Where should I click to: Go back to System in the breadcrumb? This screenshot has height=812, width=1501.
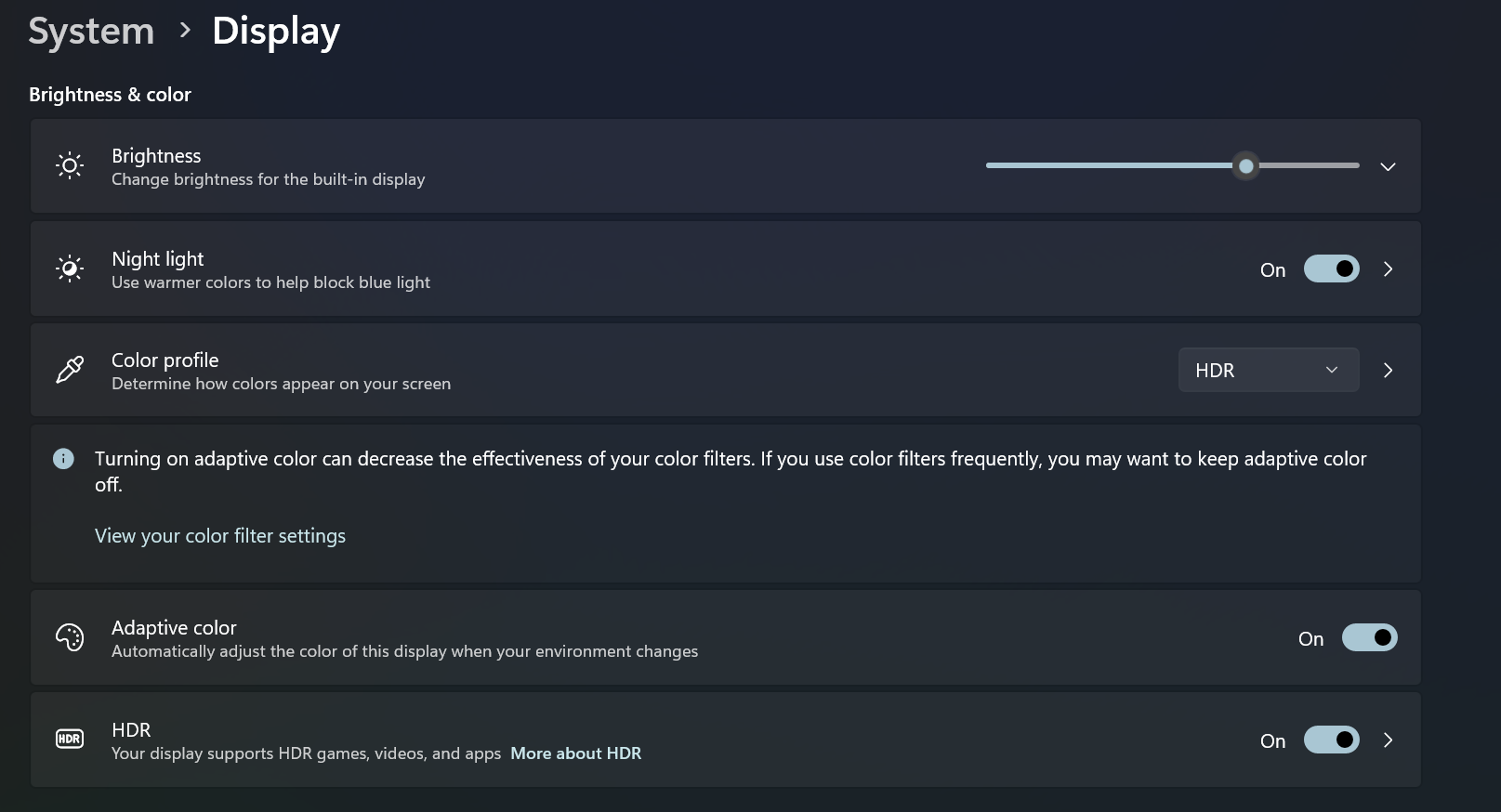point(91,32)
